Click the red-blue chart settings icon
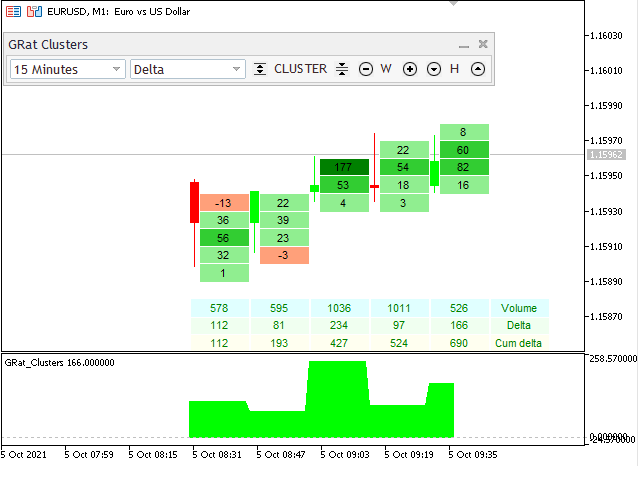 coord(34,11)
